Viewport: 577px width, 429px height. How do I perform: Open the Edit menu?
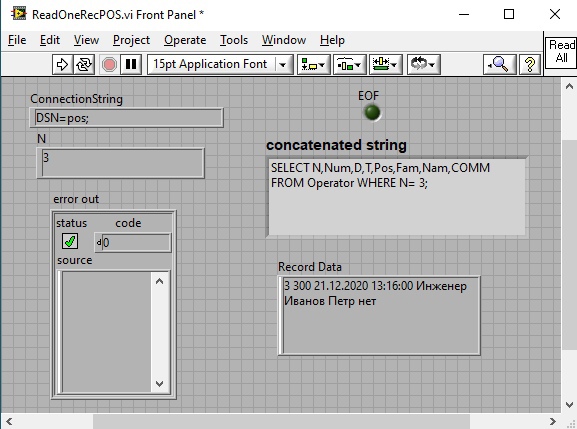click(x=50, y=40)
